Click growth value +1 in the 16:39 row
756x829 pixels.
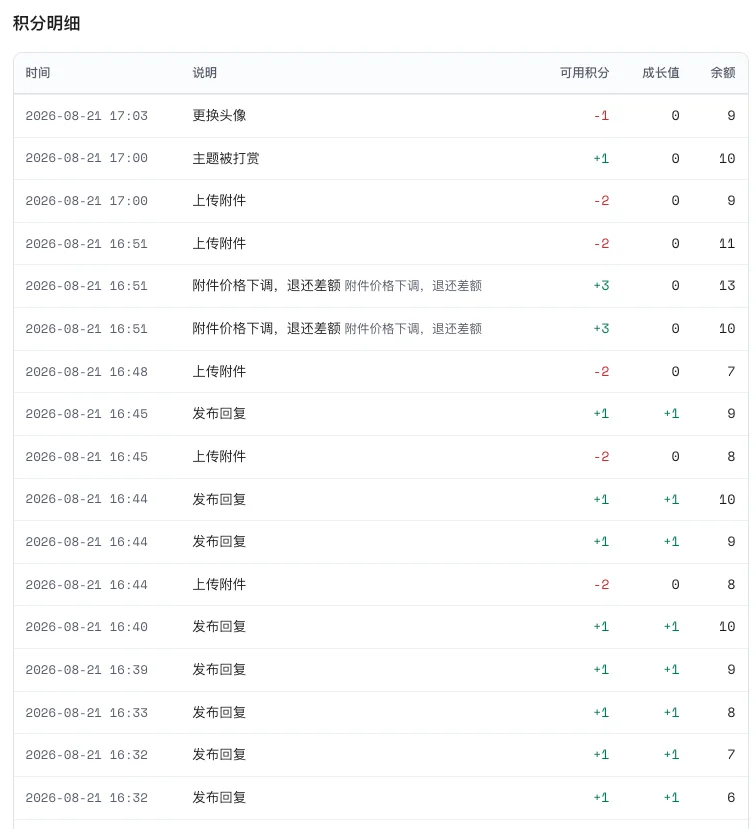click(x=671, y=670)
